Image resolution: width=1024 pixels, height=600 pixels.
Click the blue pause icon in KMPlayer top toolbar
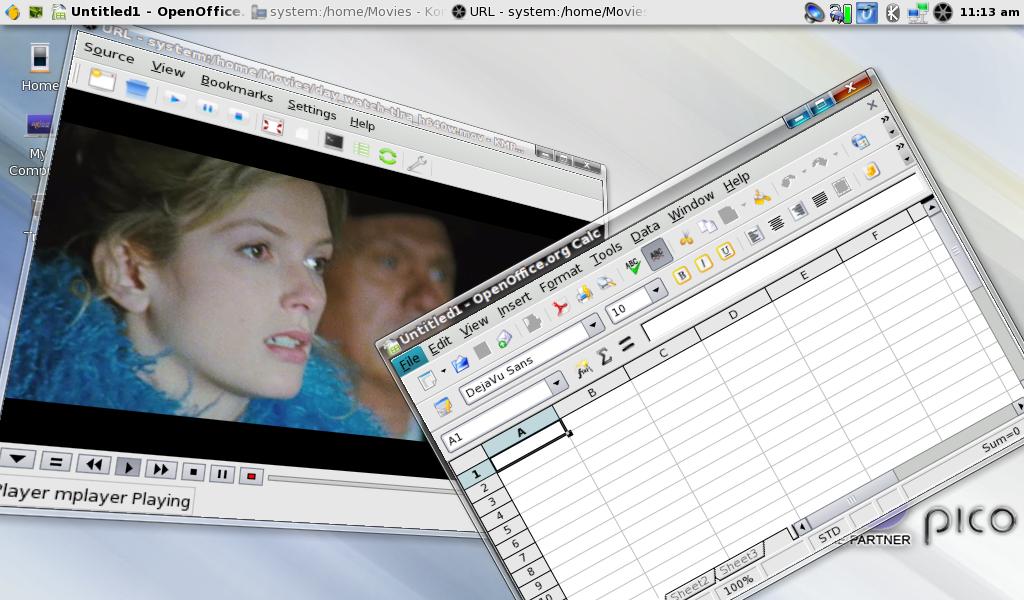coord(207,106)
